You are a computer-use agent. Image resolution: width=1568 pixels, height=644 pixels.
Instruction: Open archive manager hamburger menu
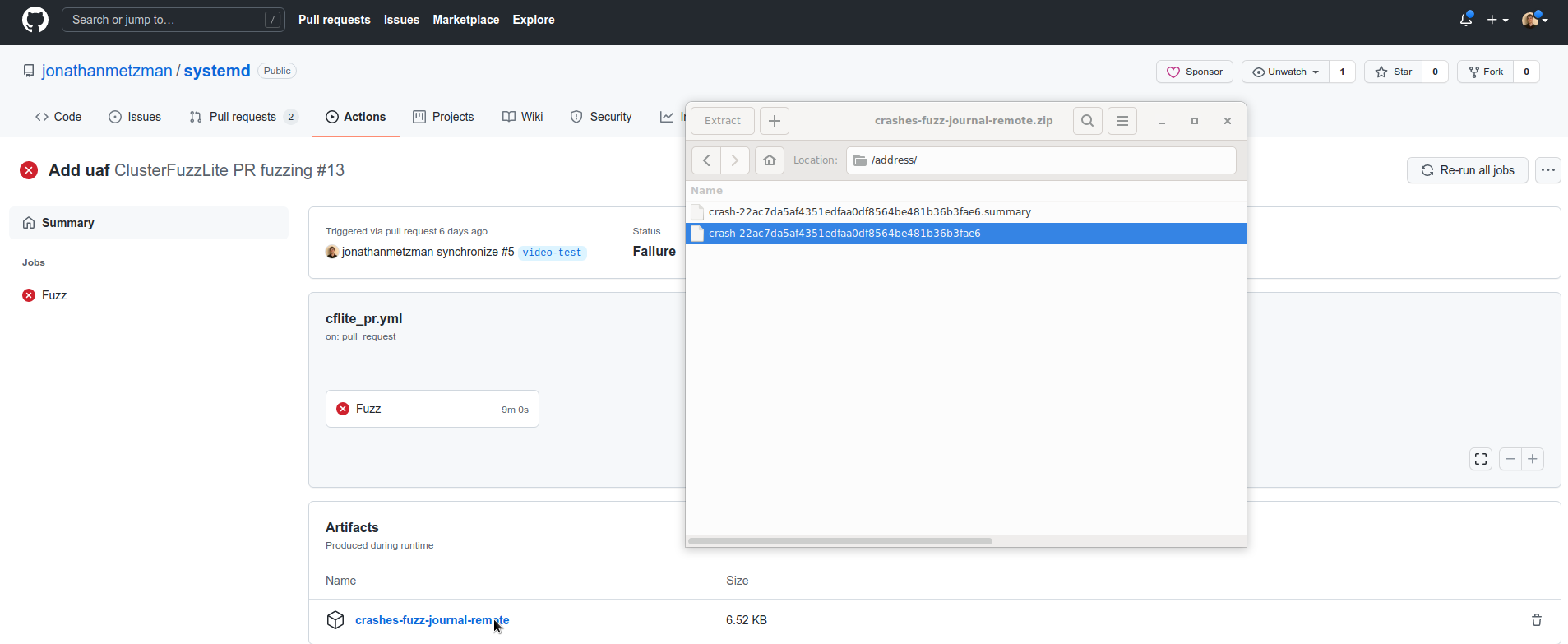(1122, 121)
